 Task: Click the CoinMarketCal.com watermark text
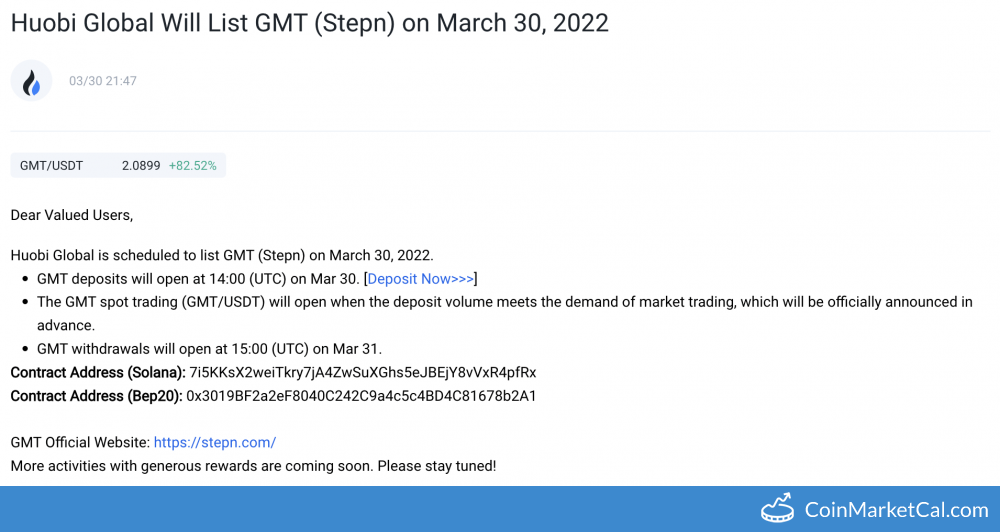[896, 510]
